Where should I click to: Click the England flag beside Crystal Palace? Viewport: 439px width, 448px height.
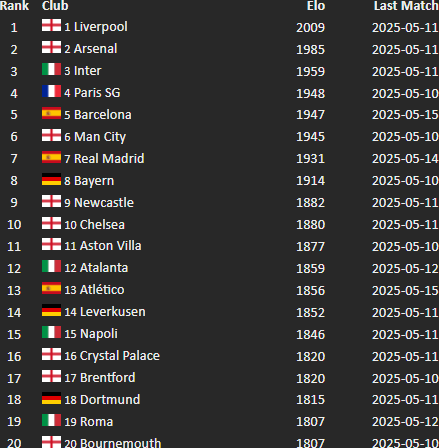51,354
